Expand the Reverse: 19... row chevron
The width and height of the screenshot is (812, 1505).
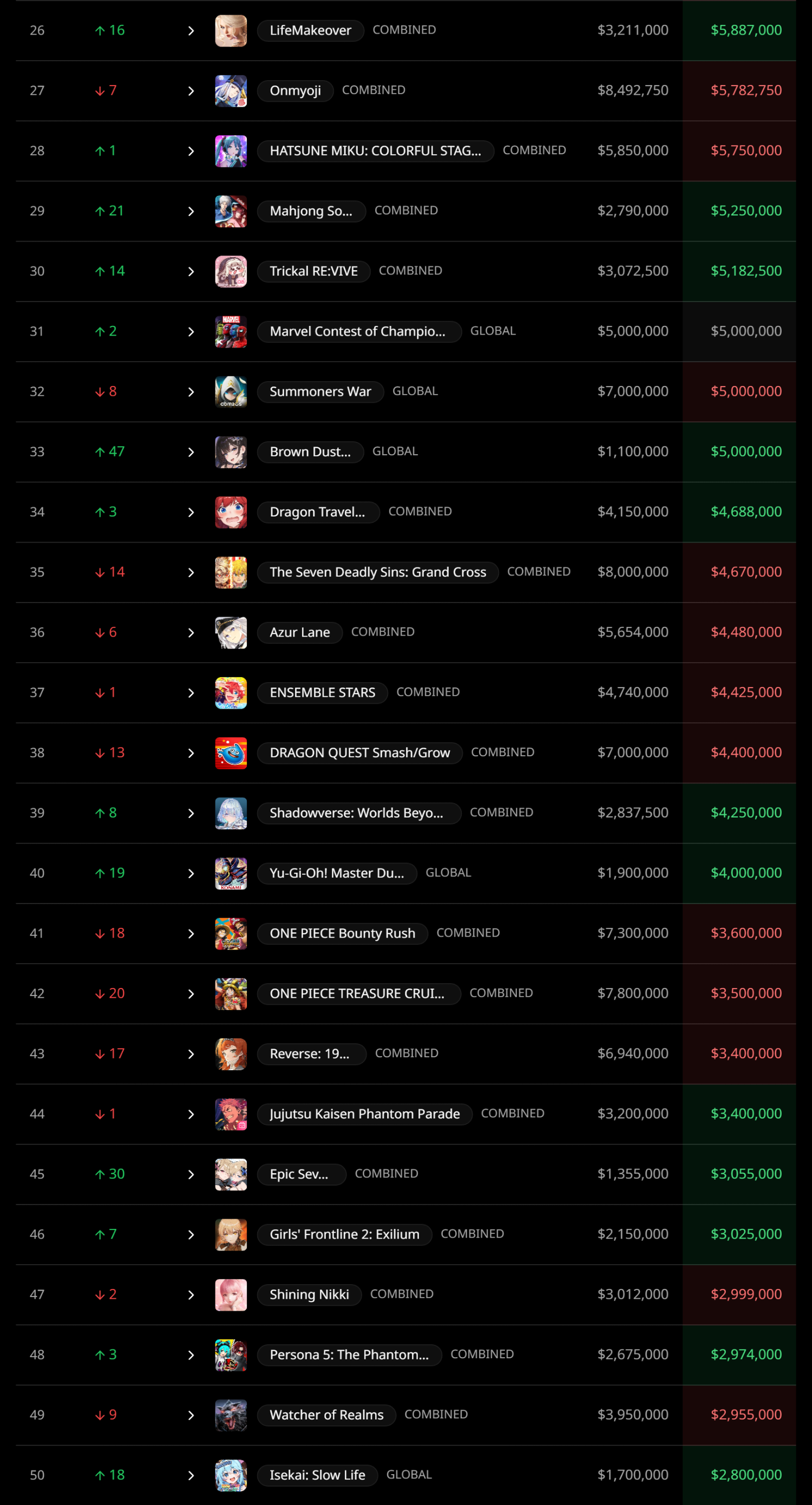[191, 1053]
